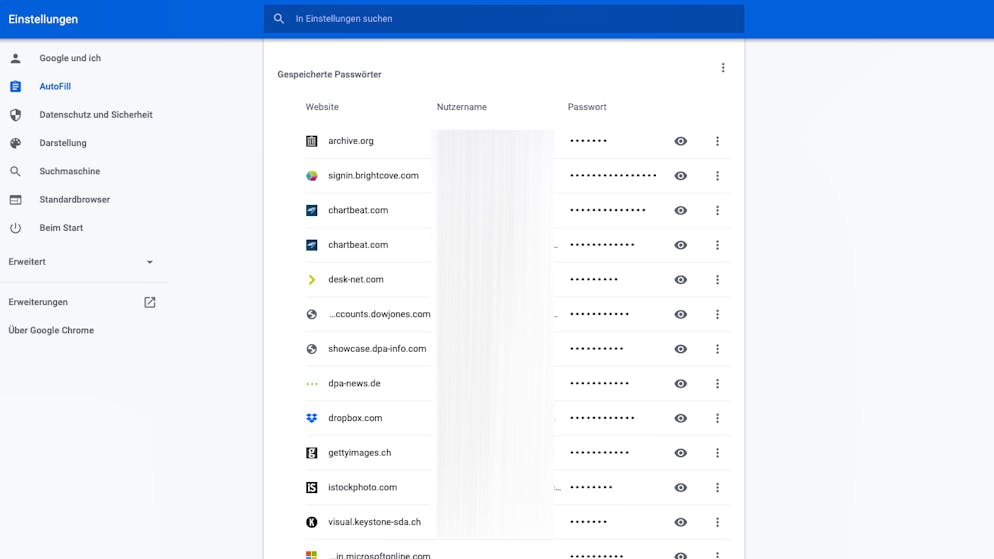994x559 pixels.
Task: Open the showcase.dpa-info.com website link
Action: tap(377, 349)
